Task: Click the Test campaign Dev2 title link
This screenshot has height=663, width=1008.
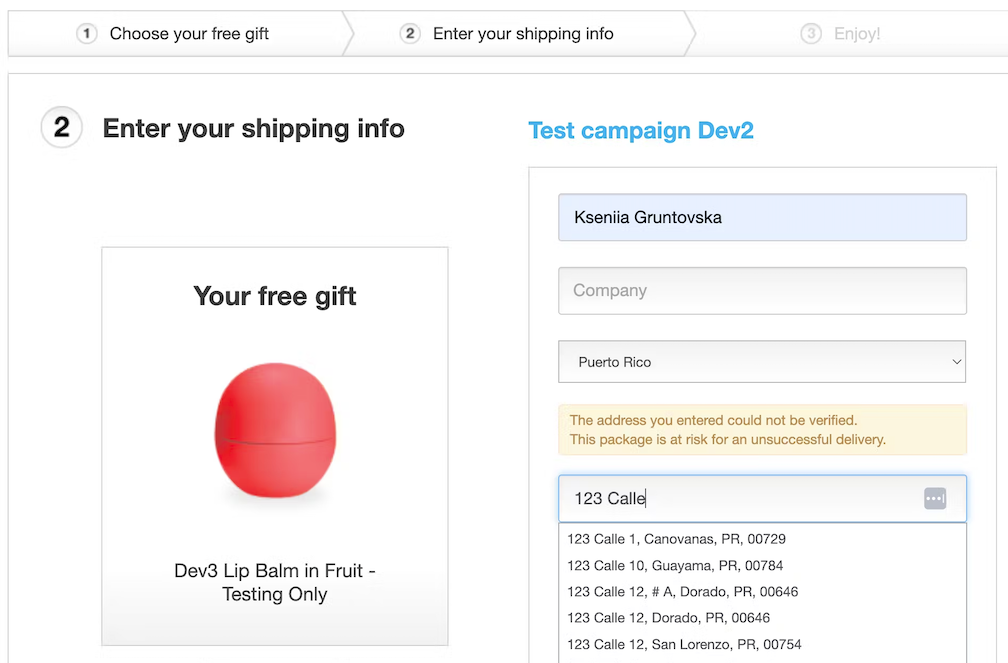Action: pos(640,130)
